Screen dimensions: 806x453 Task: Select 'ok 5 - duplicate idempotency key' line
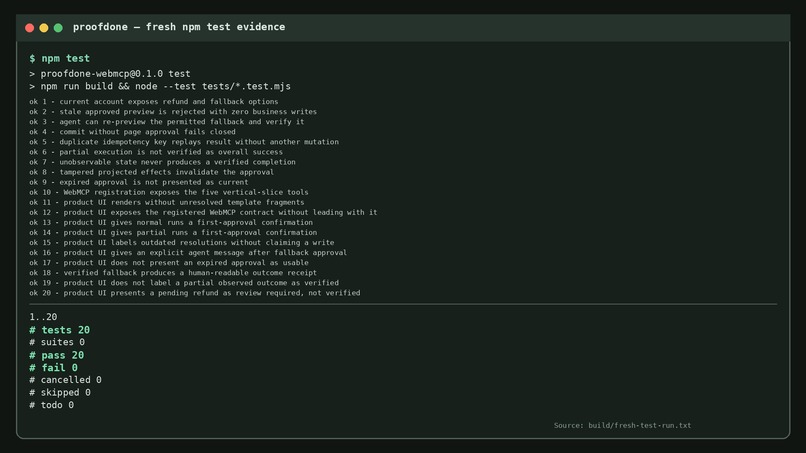point(184,142)
